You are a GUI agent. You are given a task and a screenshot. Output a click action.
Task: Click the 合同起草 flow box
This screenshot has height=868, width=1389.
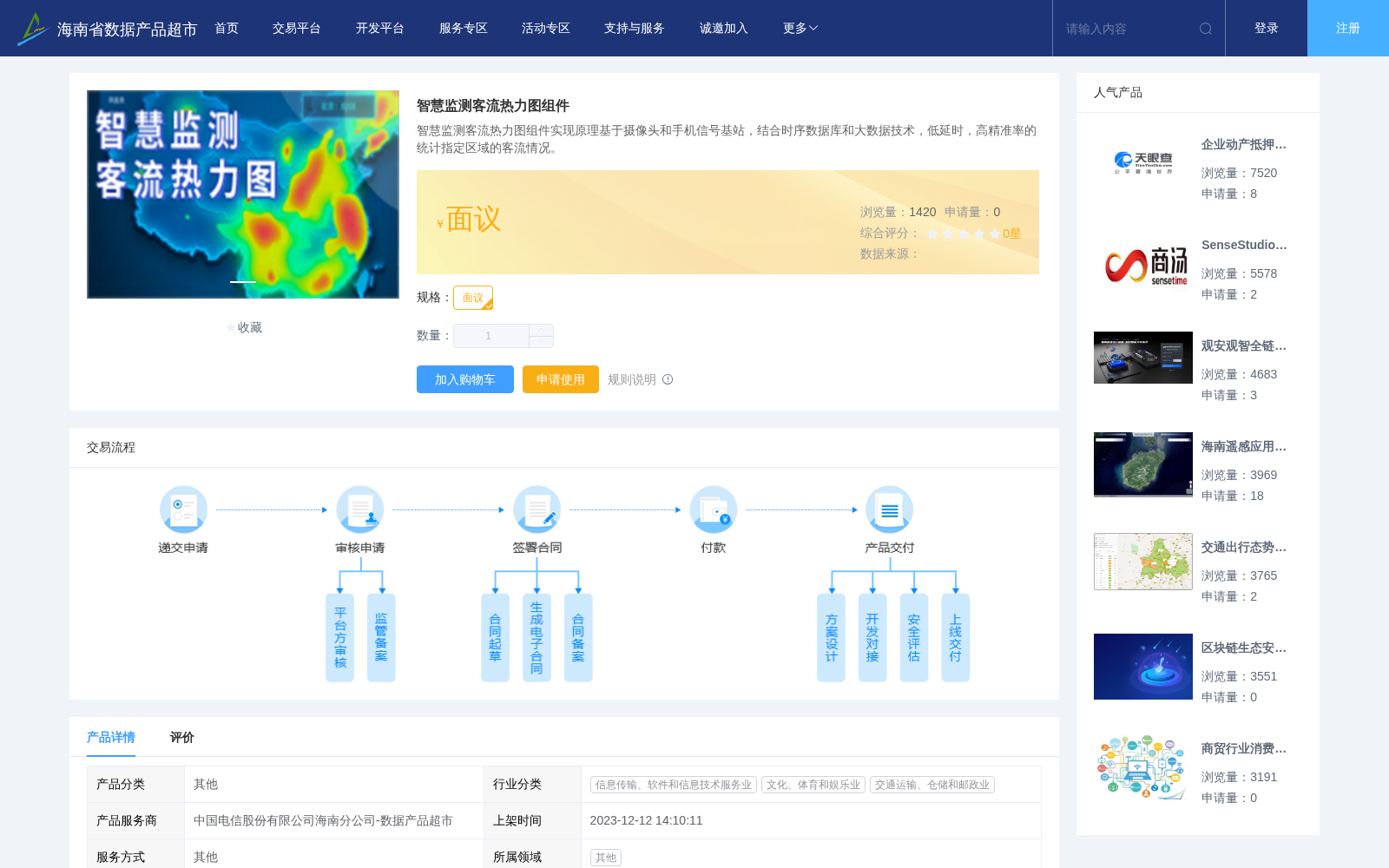point(495,638)
